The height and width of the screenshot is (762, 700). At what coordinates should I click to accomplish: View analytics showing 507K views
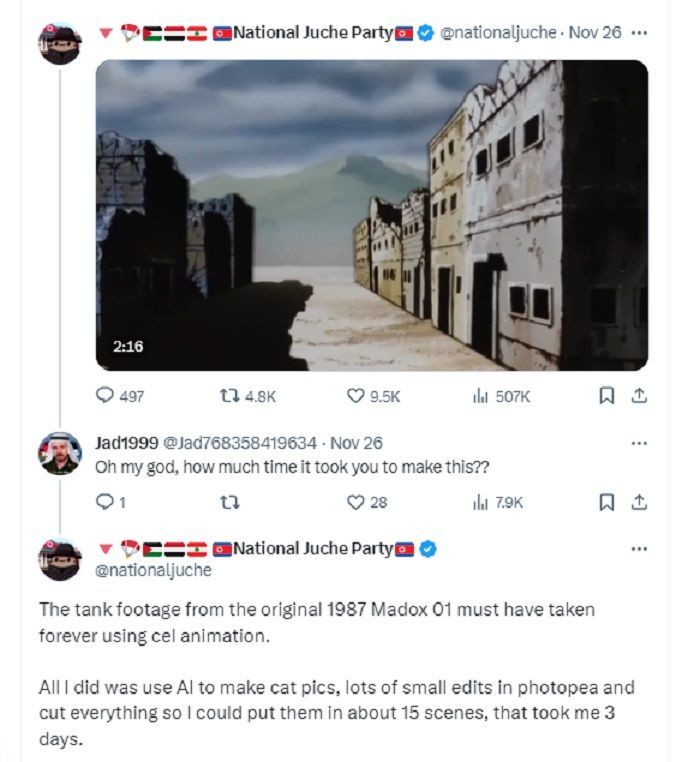click(501, 396)
